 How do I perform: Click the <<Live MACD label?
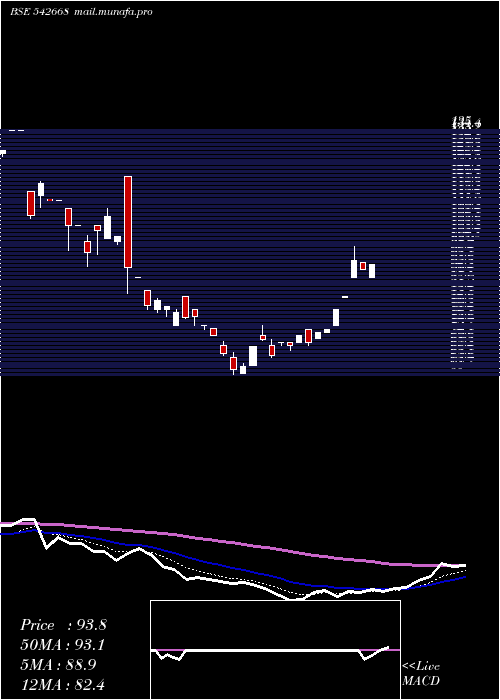point(421,673)
